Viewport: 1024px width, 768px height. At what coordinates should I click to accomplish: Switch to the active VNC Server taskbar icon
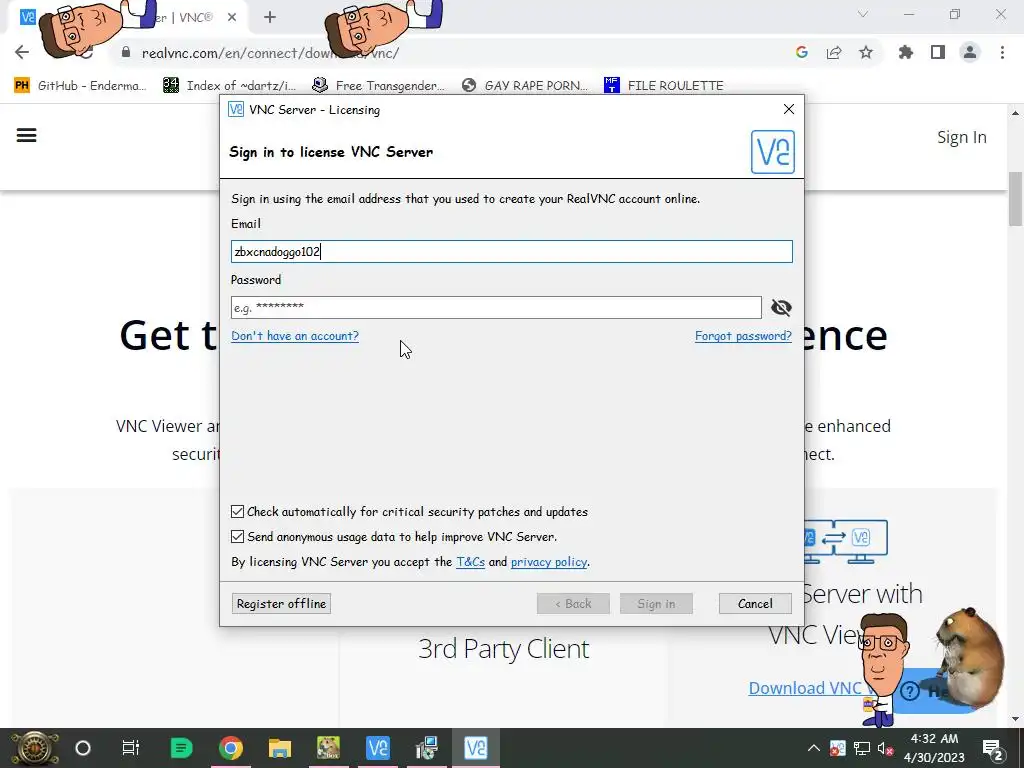[x=475, y=748]
